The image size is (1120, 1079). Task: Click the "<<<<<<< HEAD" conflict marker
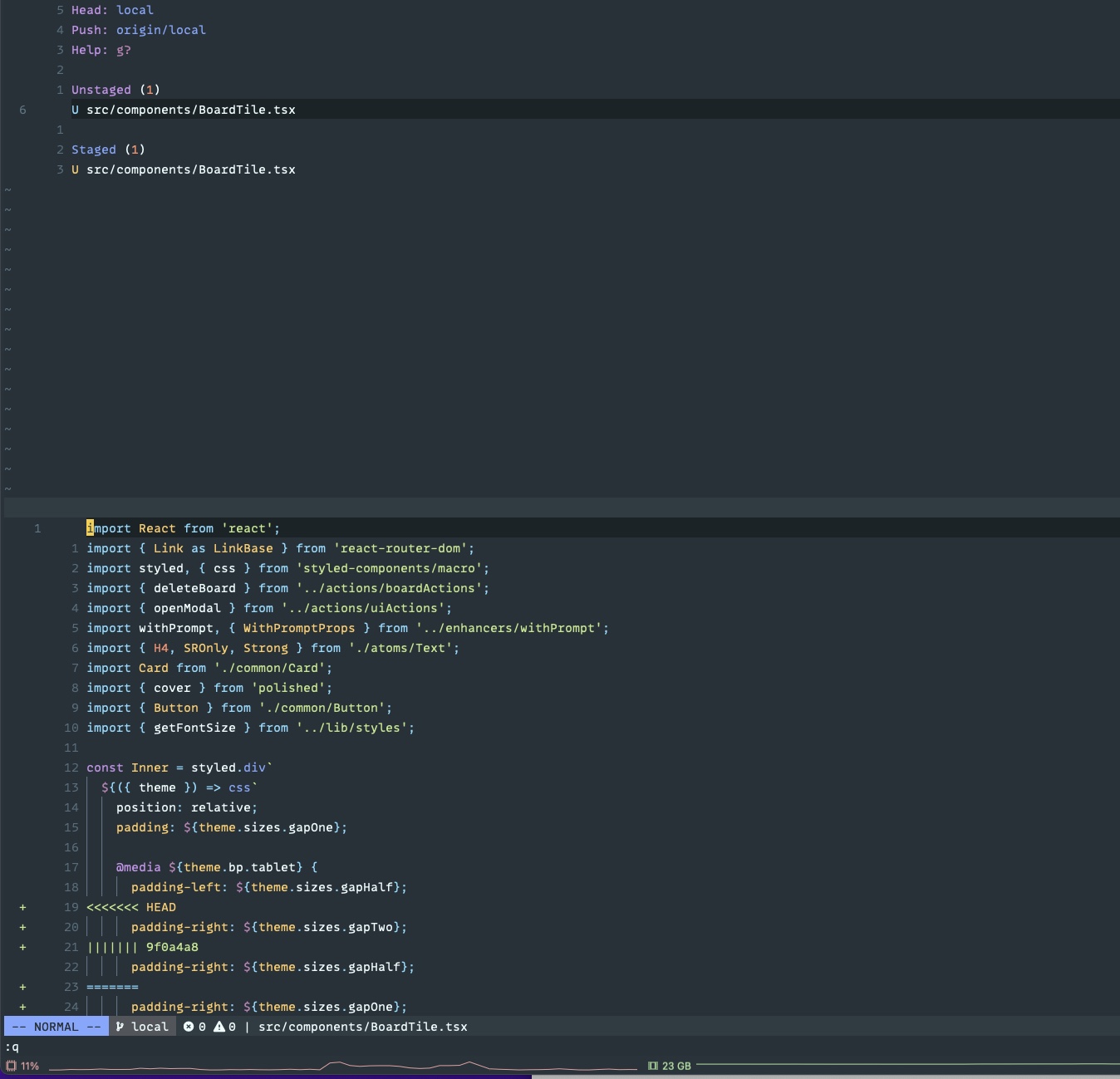tap(130, 907)
